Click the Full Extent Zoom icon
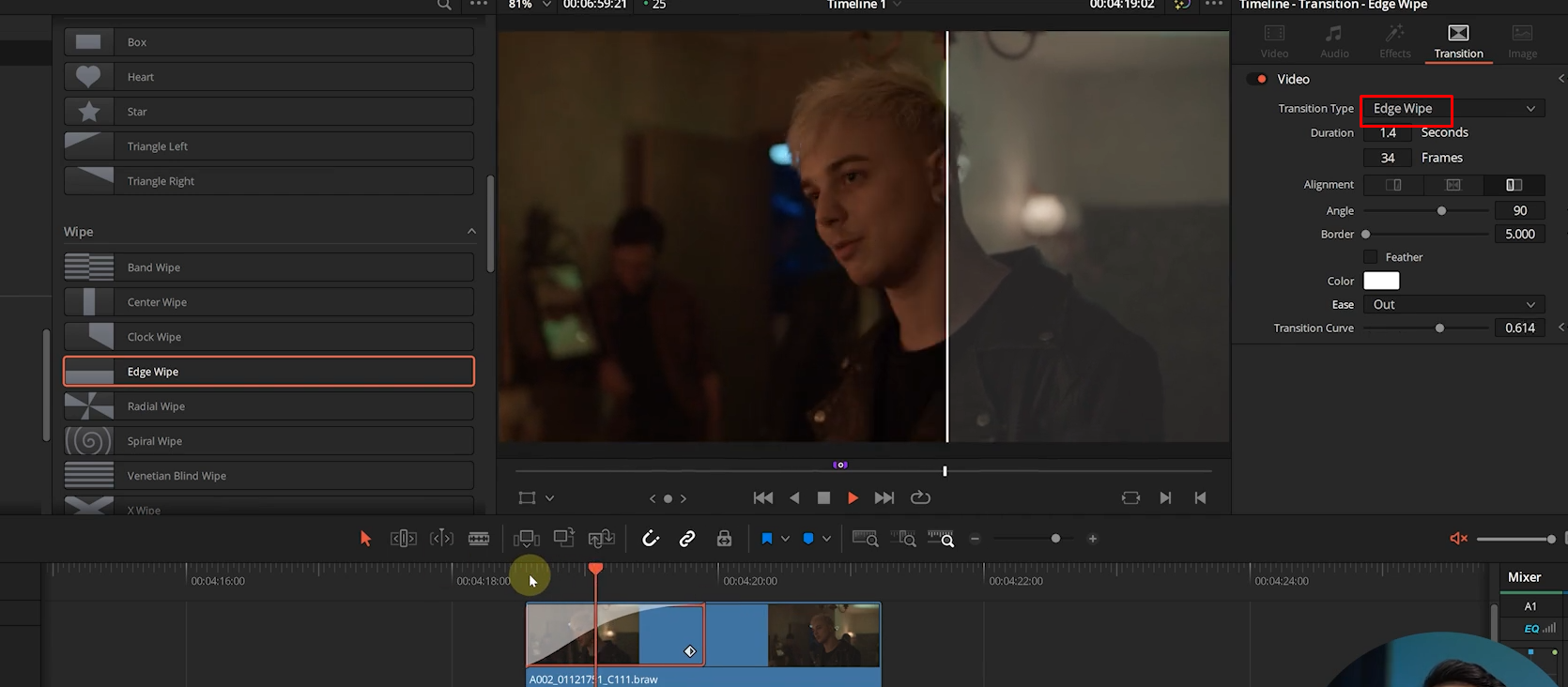This screenshot has height=687, width=1568. (x=865, y=539)
